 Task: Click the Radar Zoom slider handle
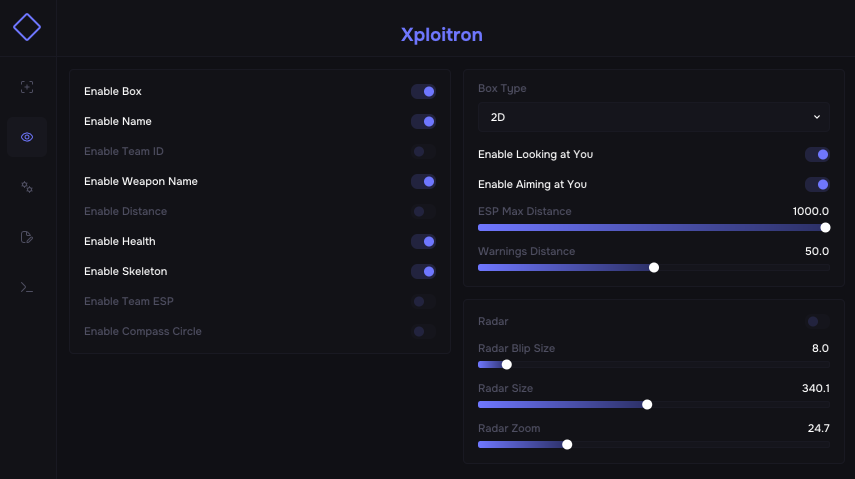click(x=567, y=445)
